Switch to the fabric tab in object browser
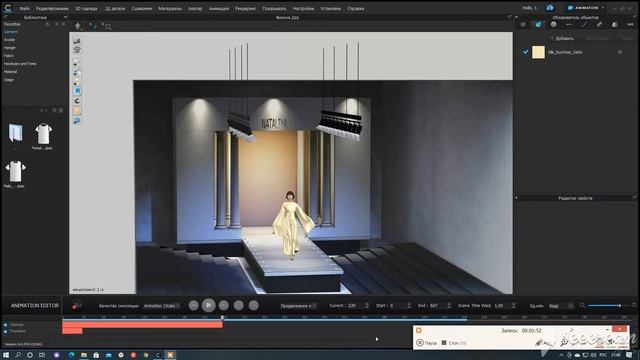640x360 pixels. point(538,24)
